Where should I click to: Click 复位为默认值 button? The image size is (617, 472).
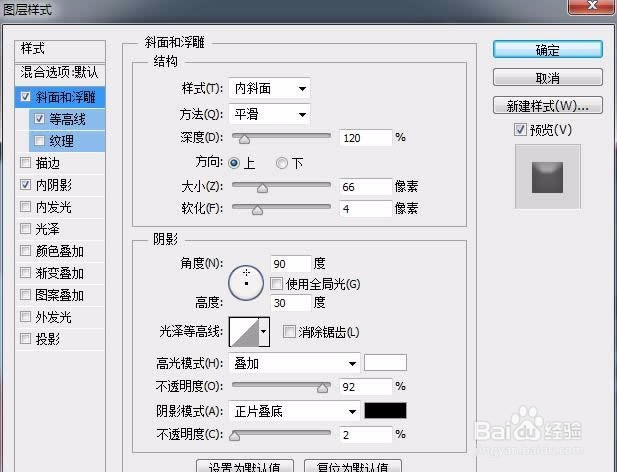[353, 466]
